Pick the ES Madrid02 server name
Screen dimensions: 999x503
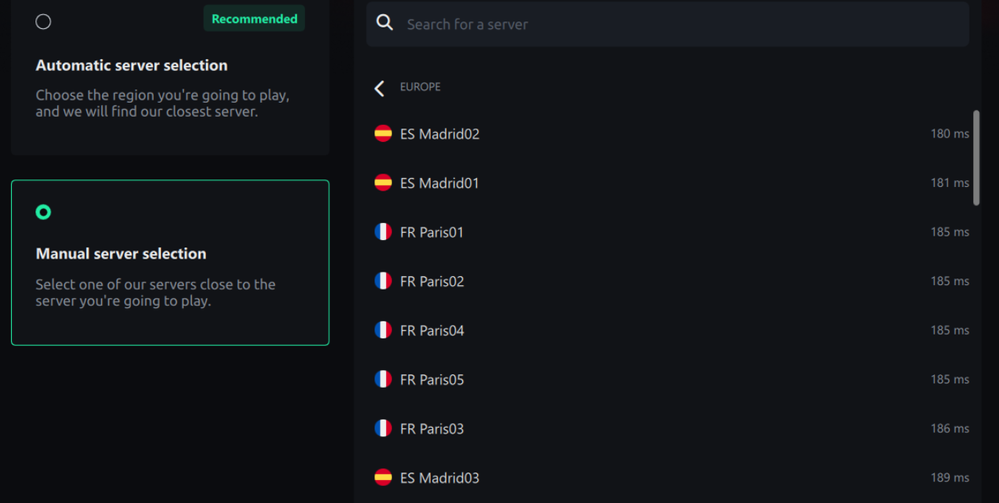click(440, 134)
